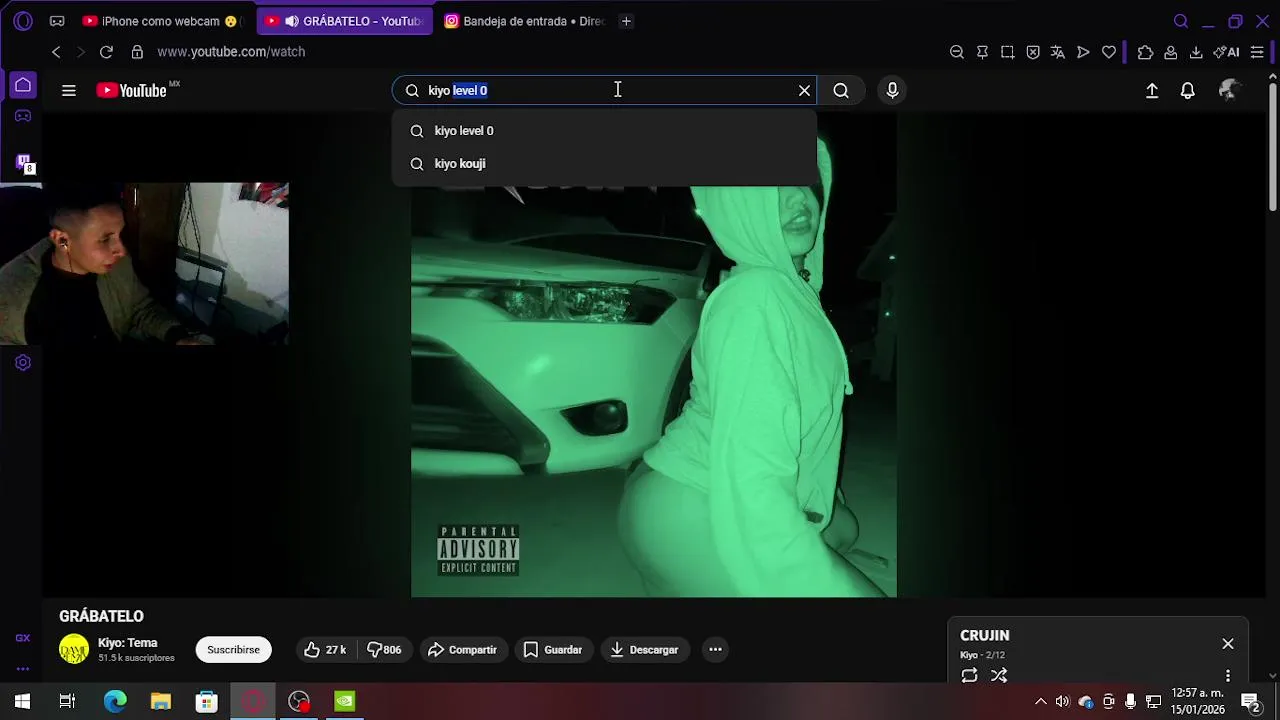Click the Kiyo channel avatar
The height and width of the screenshot is (720, 1280).
[x=74, y=649]
